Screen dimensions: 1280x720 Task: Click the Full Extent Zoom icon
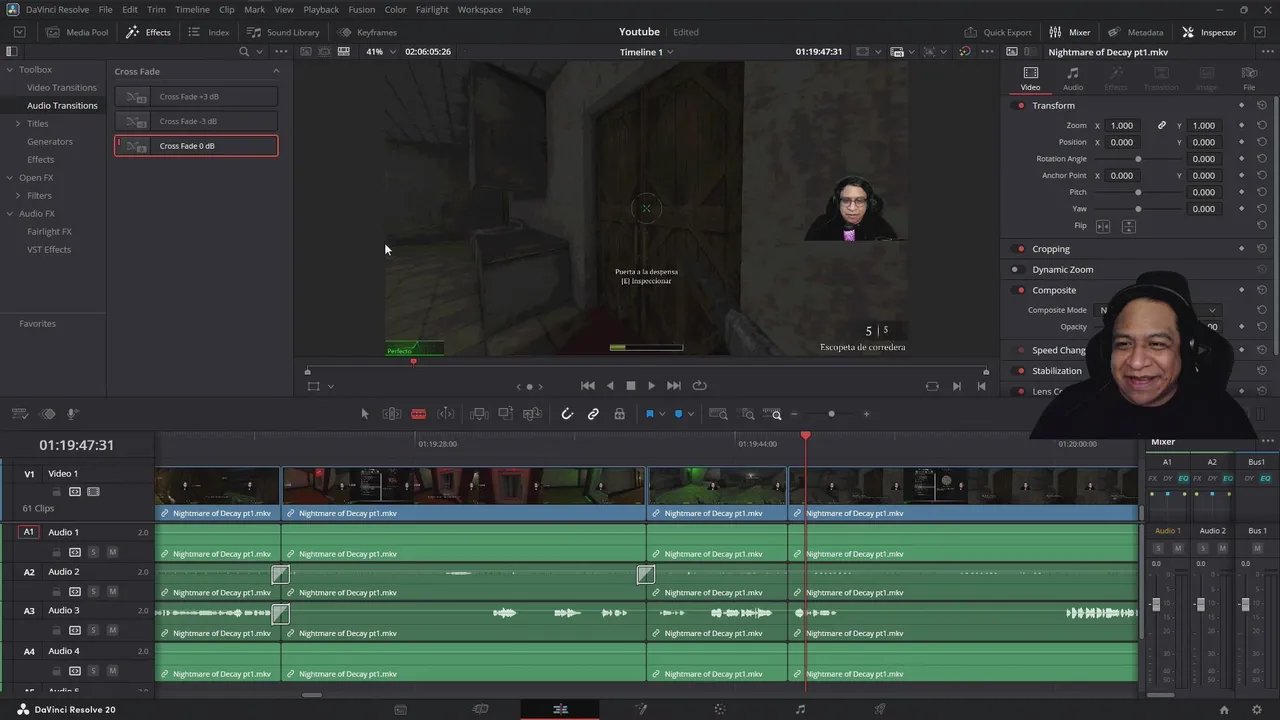click(x=718, y=414)
